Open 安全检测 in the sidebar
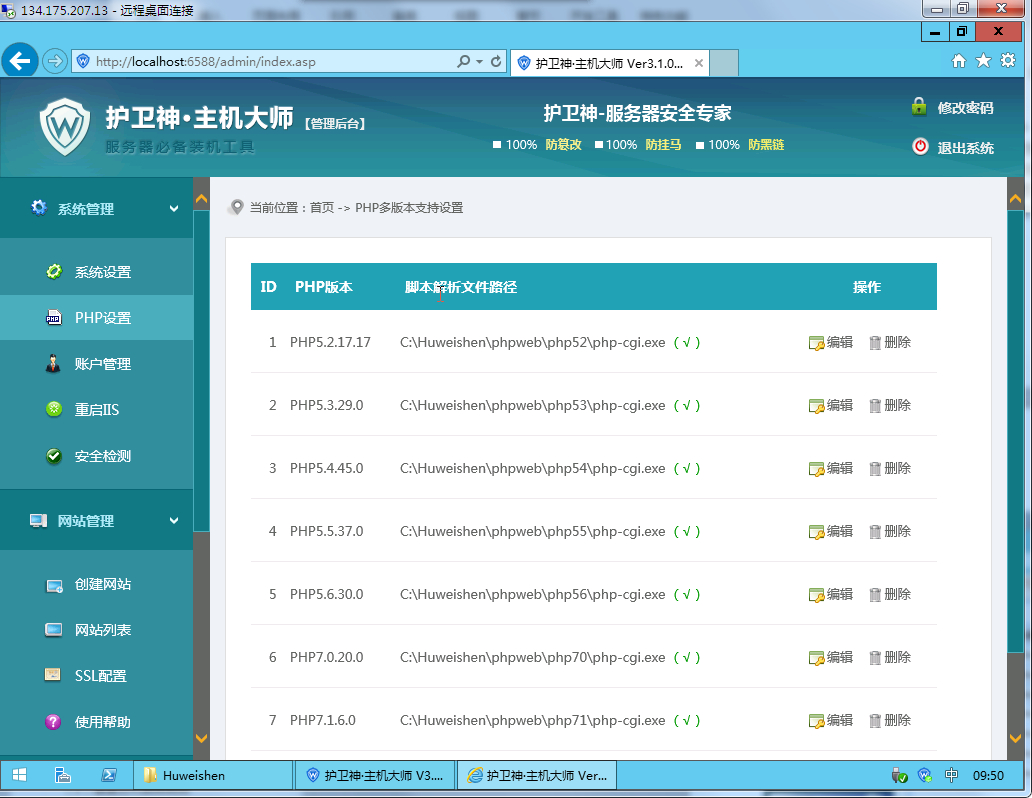Image resolution: width=1032 pixels, height=798 pixels. click(103, 456)
